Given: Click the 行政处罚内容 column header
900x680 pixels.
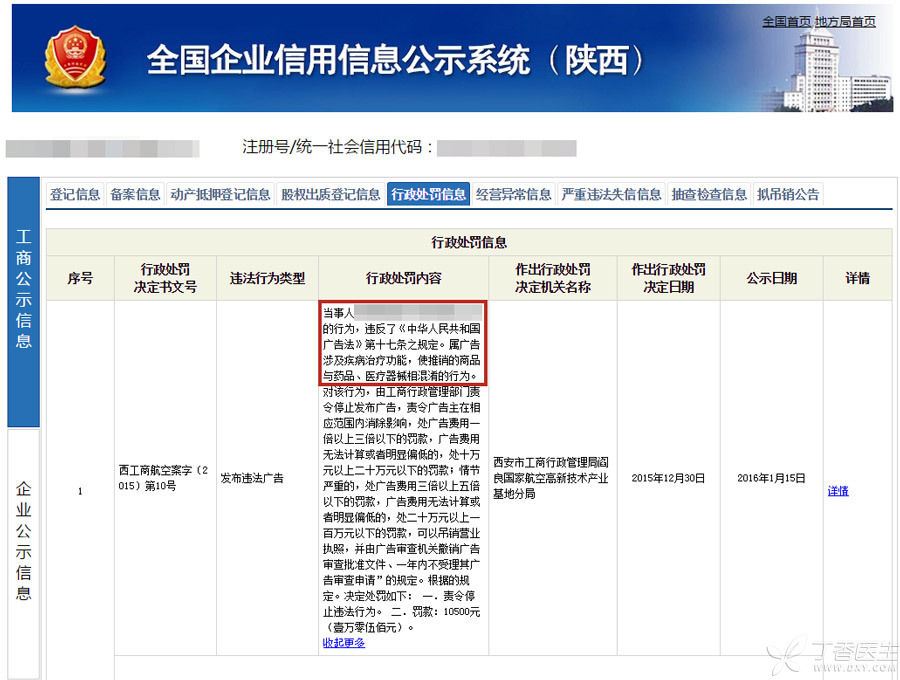Looking at the screenshot, I should coord(404,278).
